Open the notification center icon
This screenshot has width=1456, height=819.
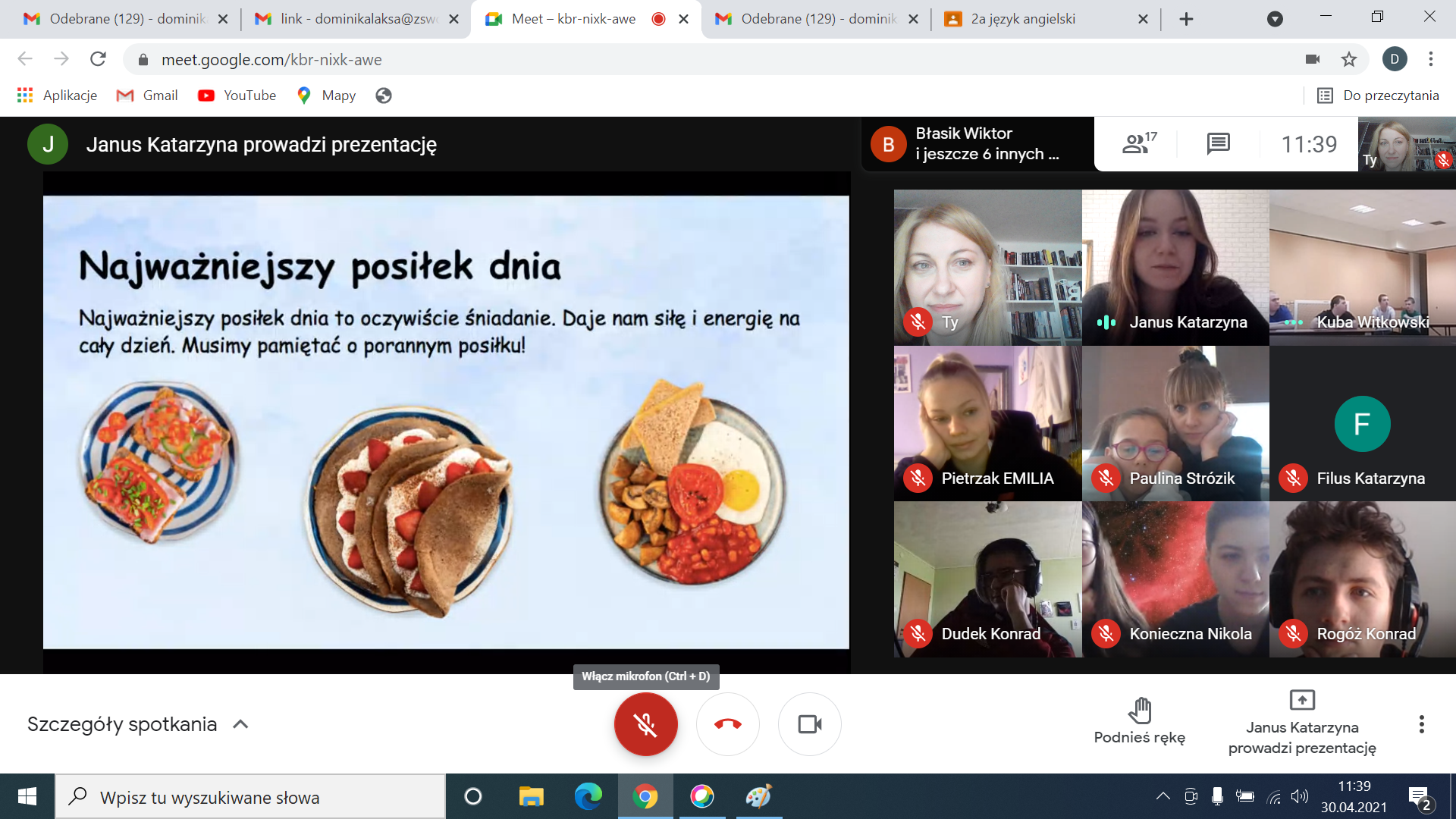pos(1420,798)
